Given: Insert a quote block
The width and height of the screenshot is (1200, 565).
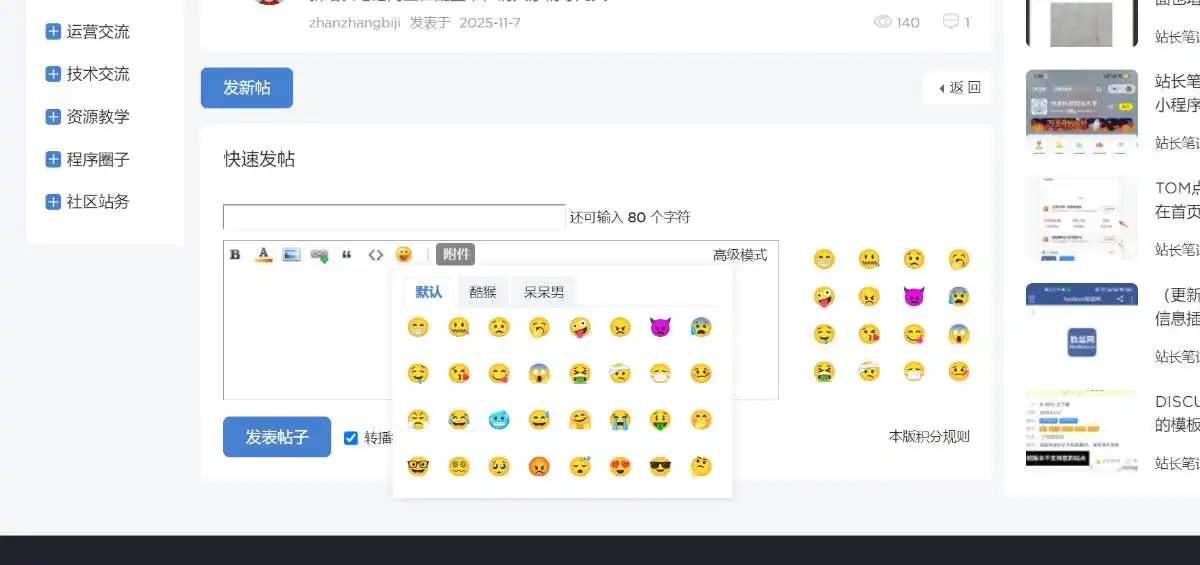Looking at the screenshot, I should click(347, 255).
